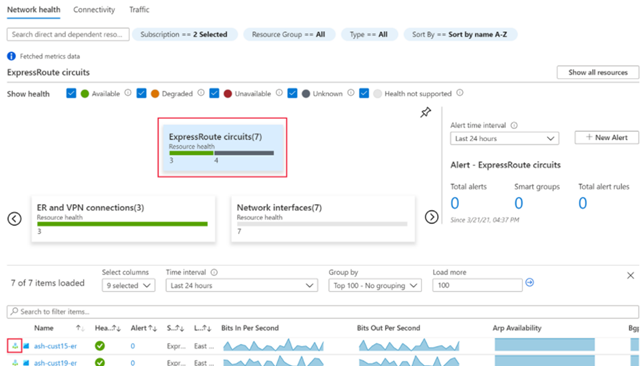Click the Load more value field

(477, 285)
